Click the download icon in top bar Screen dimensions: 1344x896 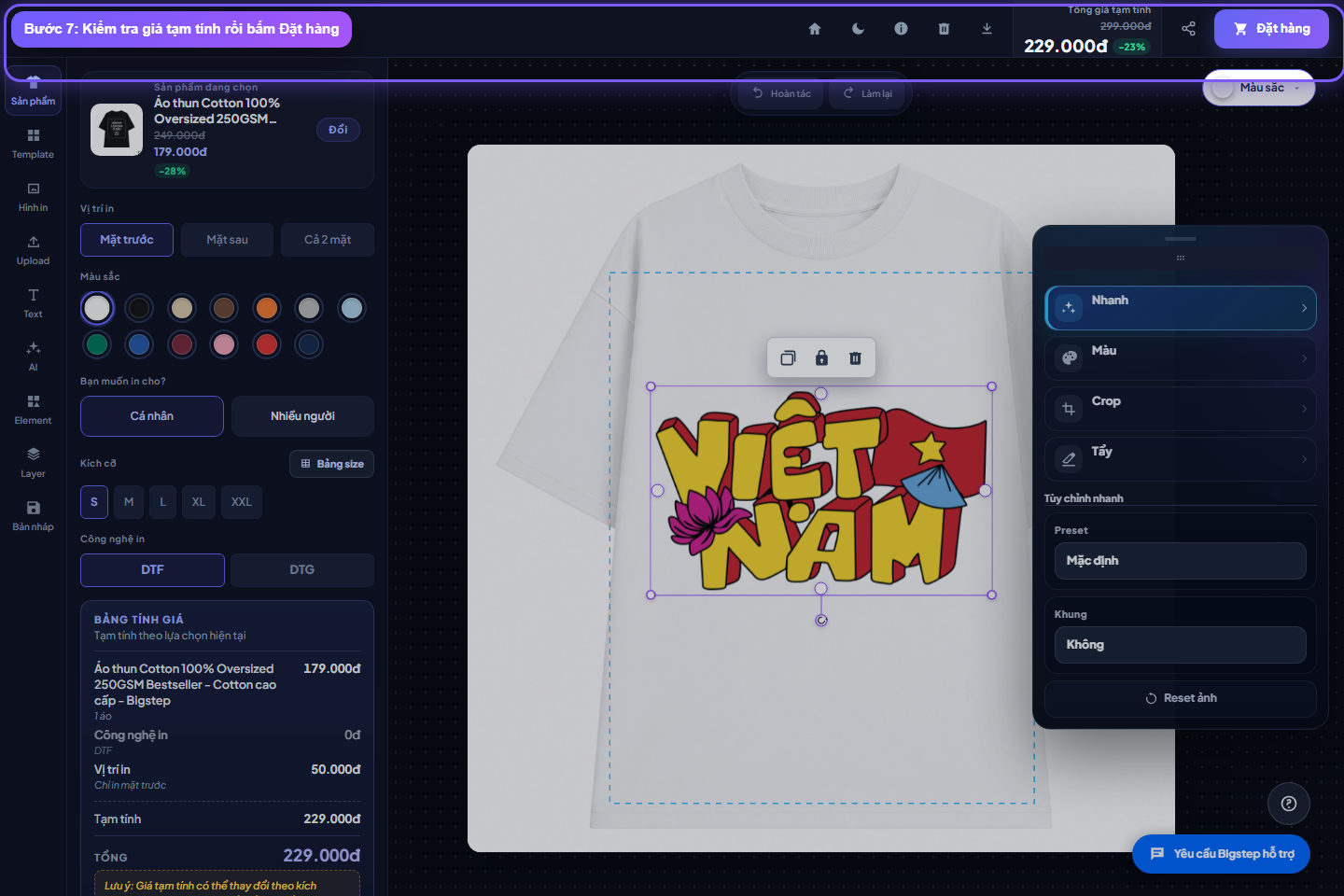pyautogui.click(x=987, y=29)
